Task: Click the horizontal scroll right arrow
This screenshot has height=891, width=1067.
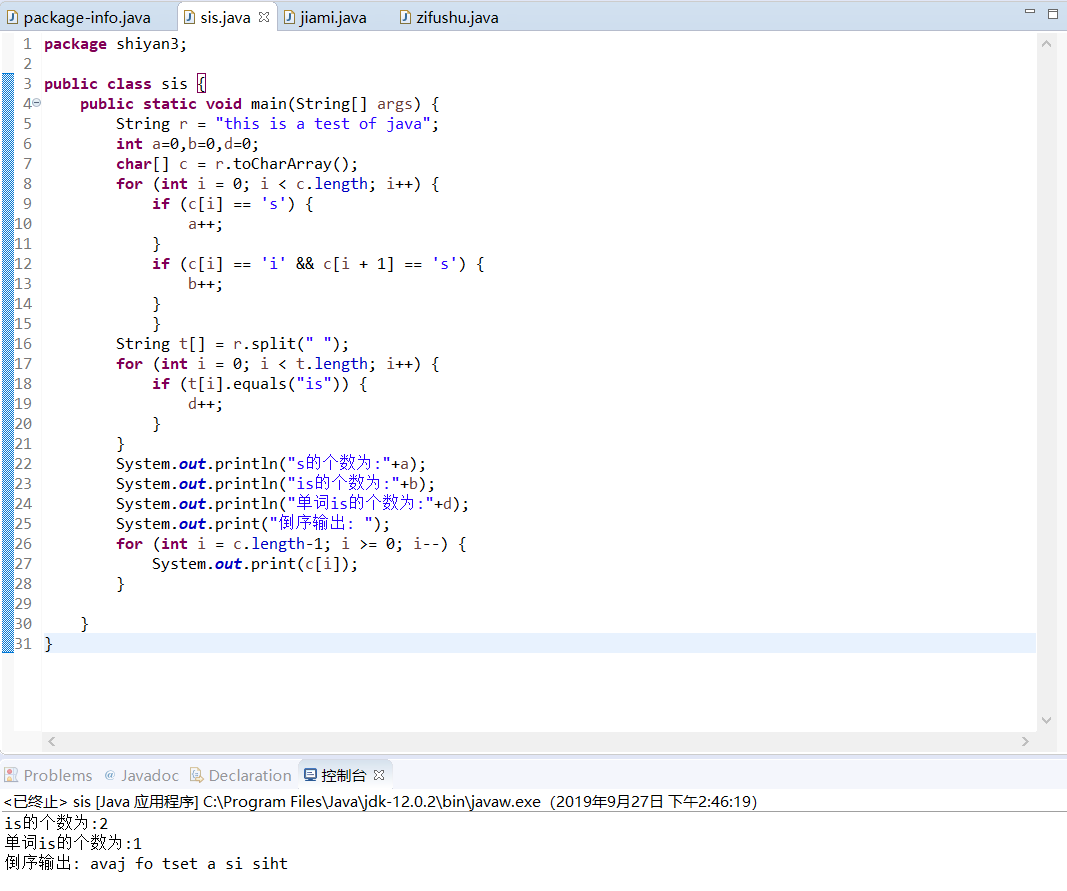Action: [1025, 741]
